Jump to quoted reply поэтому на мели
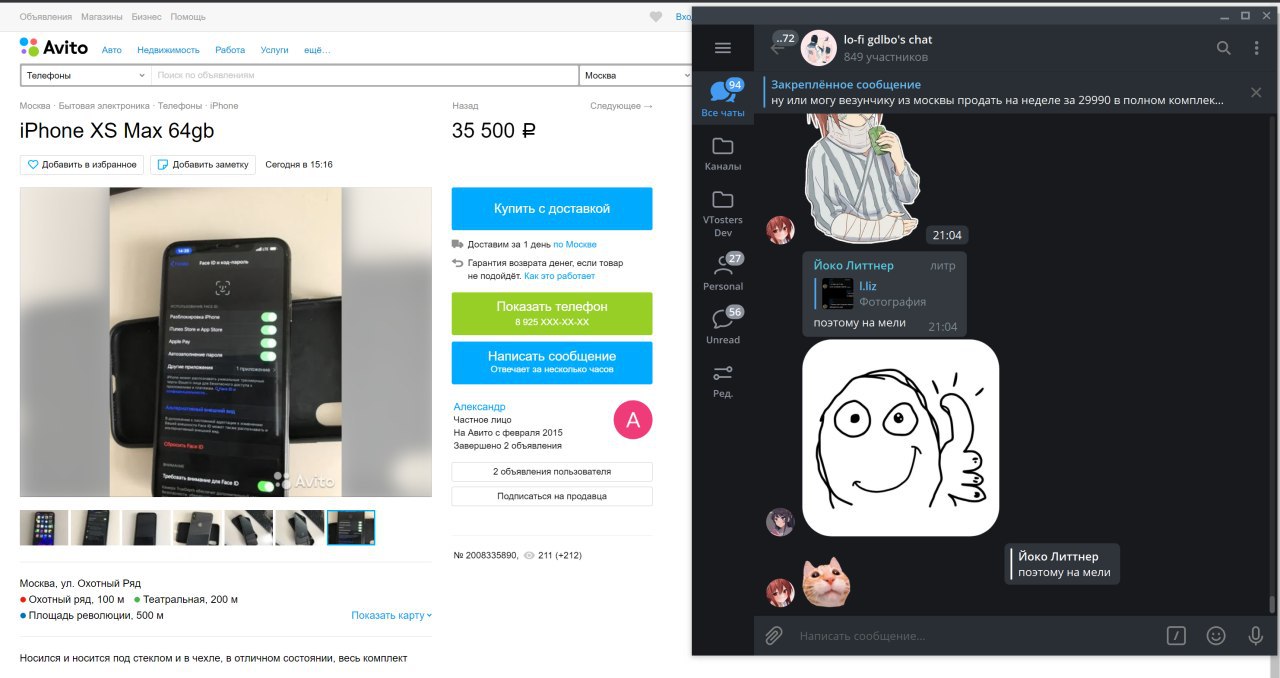The width and height of the screenshot is (1280, 678). [x=1063, y=564]
